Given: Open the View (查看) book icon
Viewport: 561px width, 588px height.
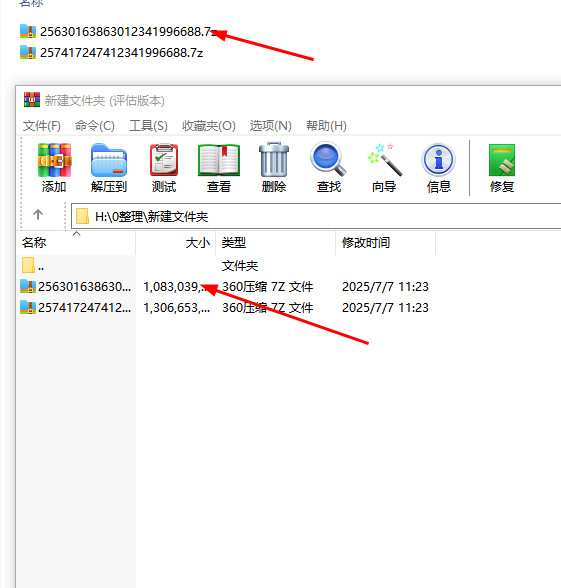Looking at the screenshot, I should click(x=219, y=167).
